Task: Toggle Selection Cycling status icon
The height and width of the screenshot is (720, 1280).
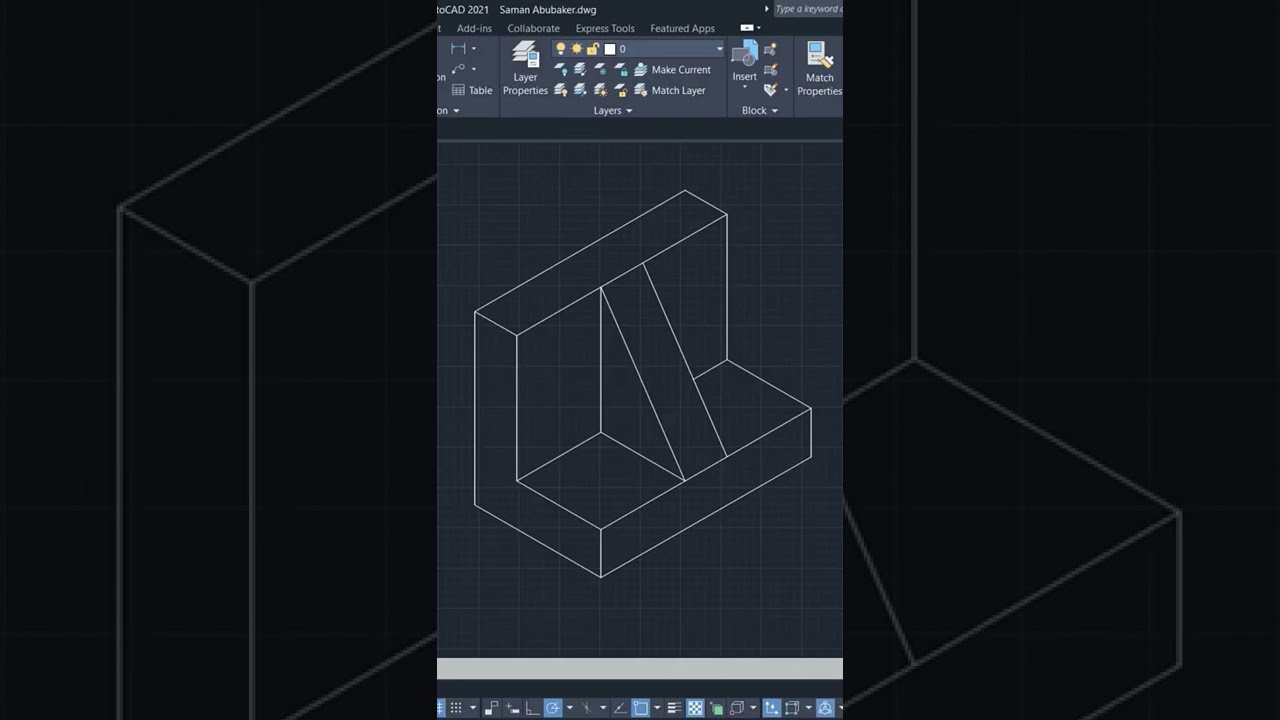Action: (716, 708)
